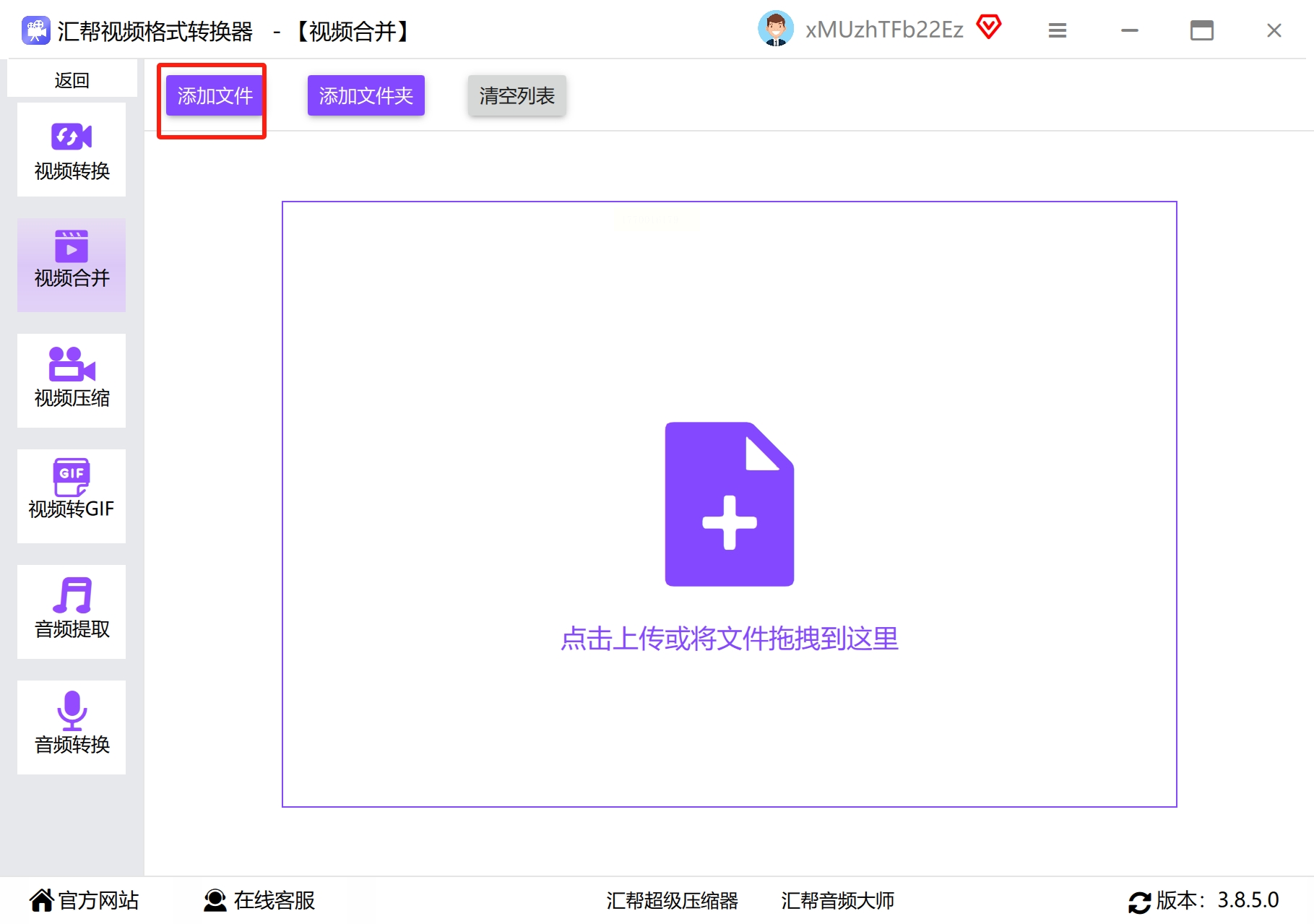Click the 添加文件夹 button
The image size is (1314, 924).
[366, 95]
